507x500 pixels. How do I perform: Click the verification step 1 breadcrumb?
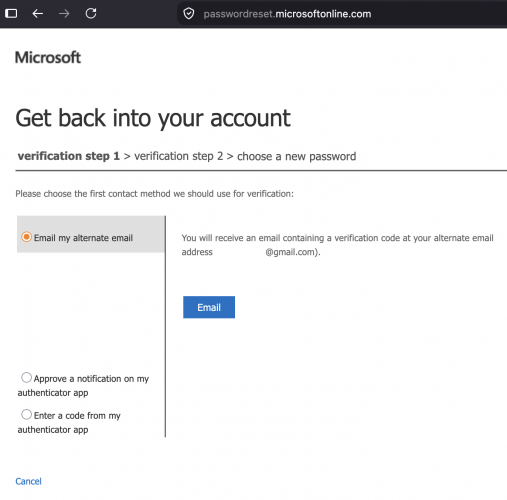click(69, 156)
